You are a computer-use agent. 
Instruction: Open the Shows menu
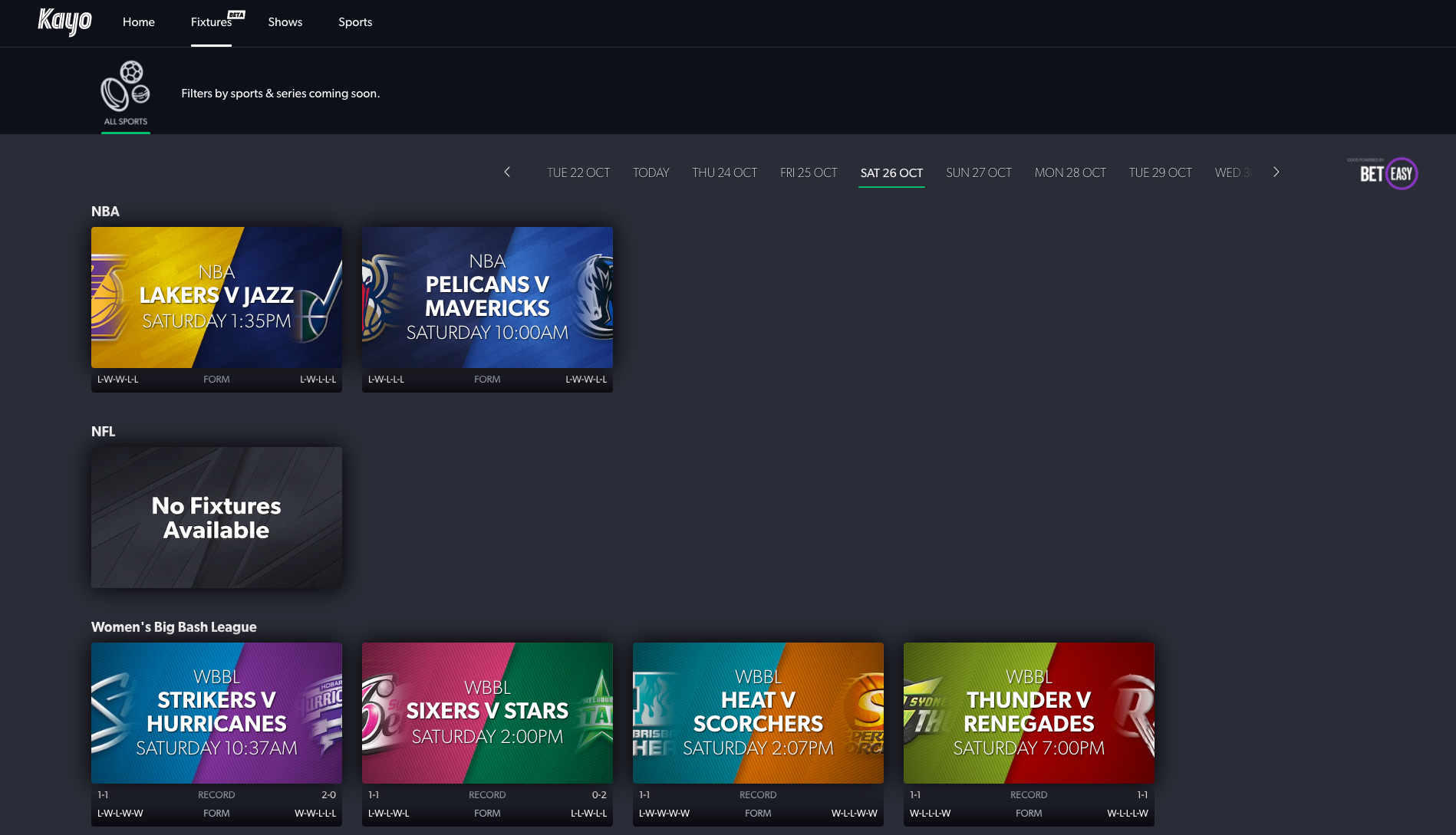(285, 22)
